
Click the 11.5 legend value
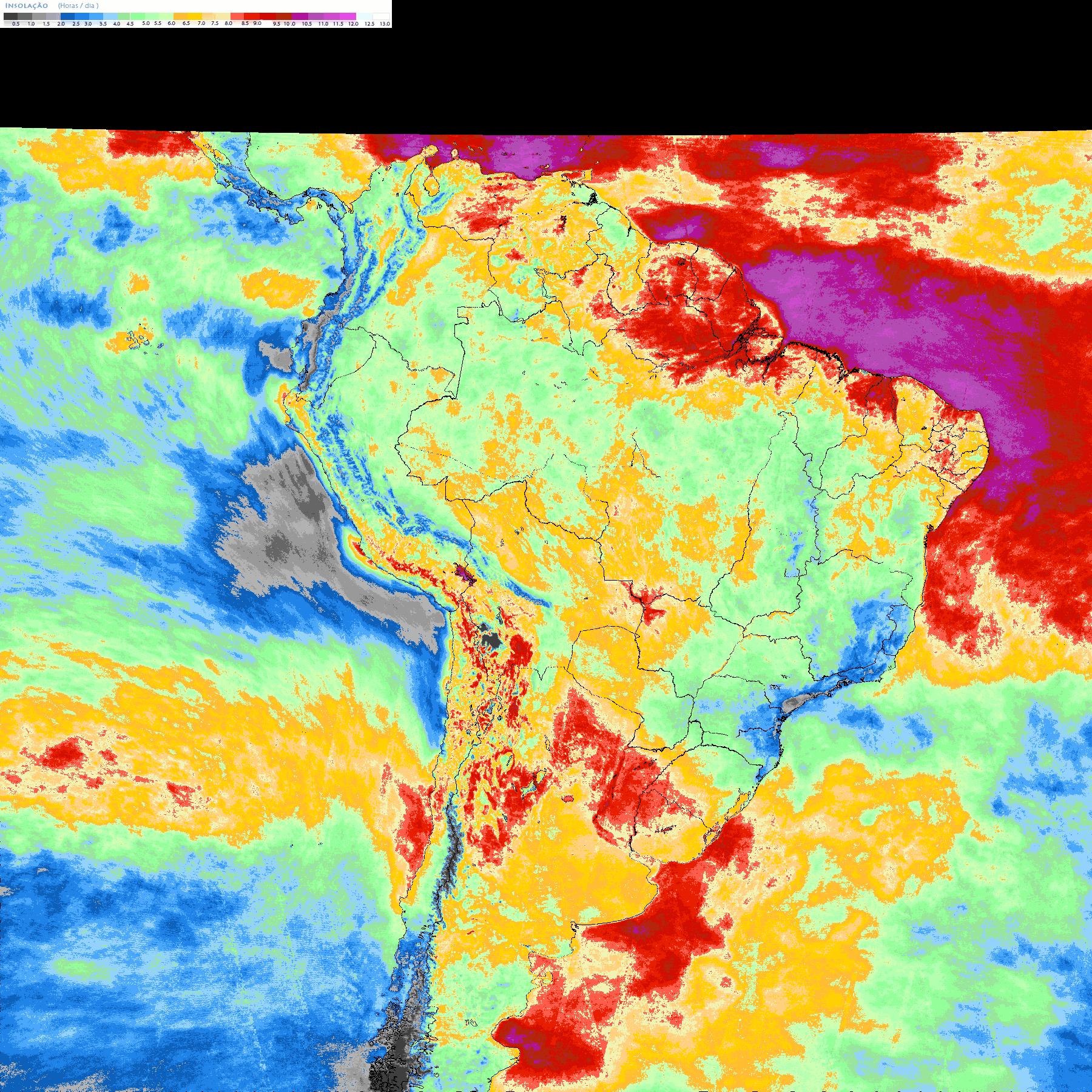pyautogui.click(x=338, y=24)
